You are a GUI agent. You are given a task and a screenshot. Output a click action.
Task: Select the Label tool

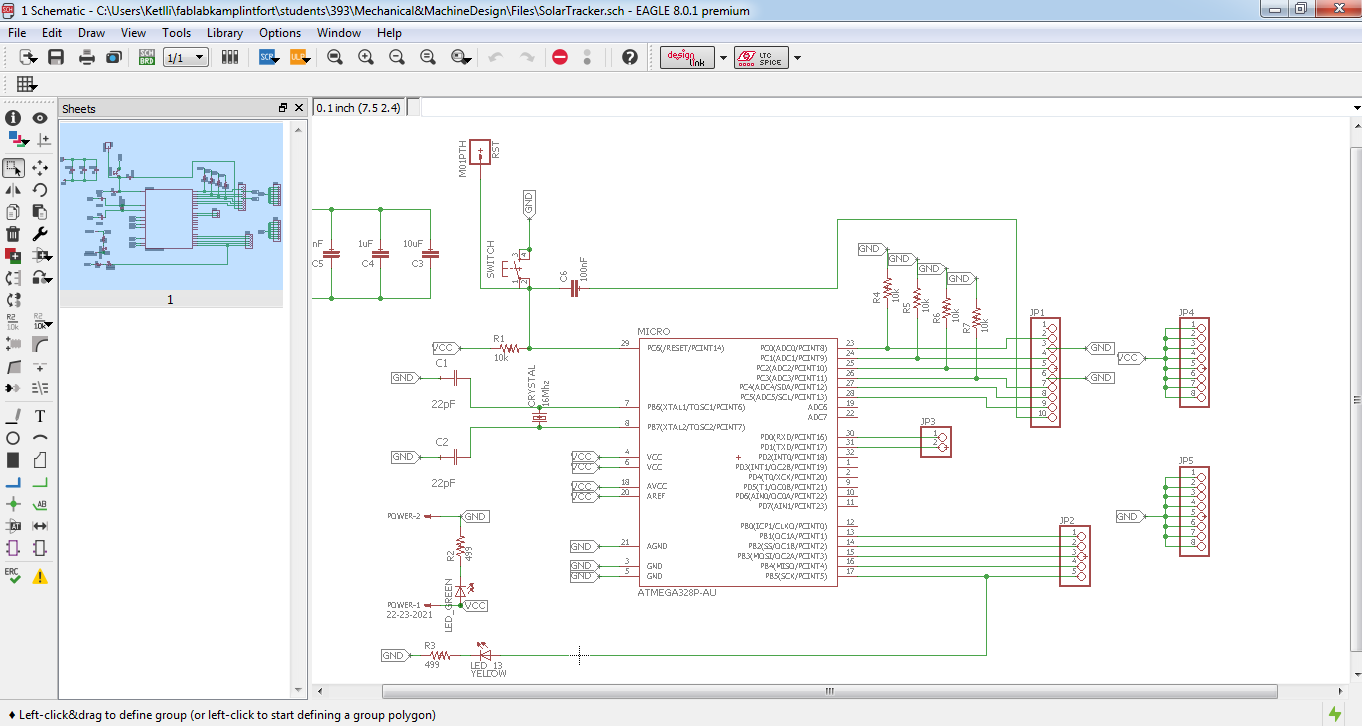[40, 504]
